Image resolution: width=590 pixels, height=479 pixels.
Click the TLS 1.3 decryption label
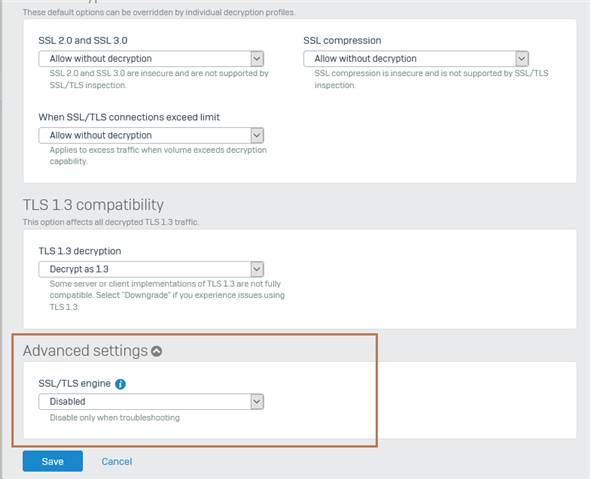point(80,251)
